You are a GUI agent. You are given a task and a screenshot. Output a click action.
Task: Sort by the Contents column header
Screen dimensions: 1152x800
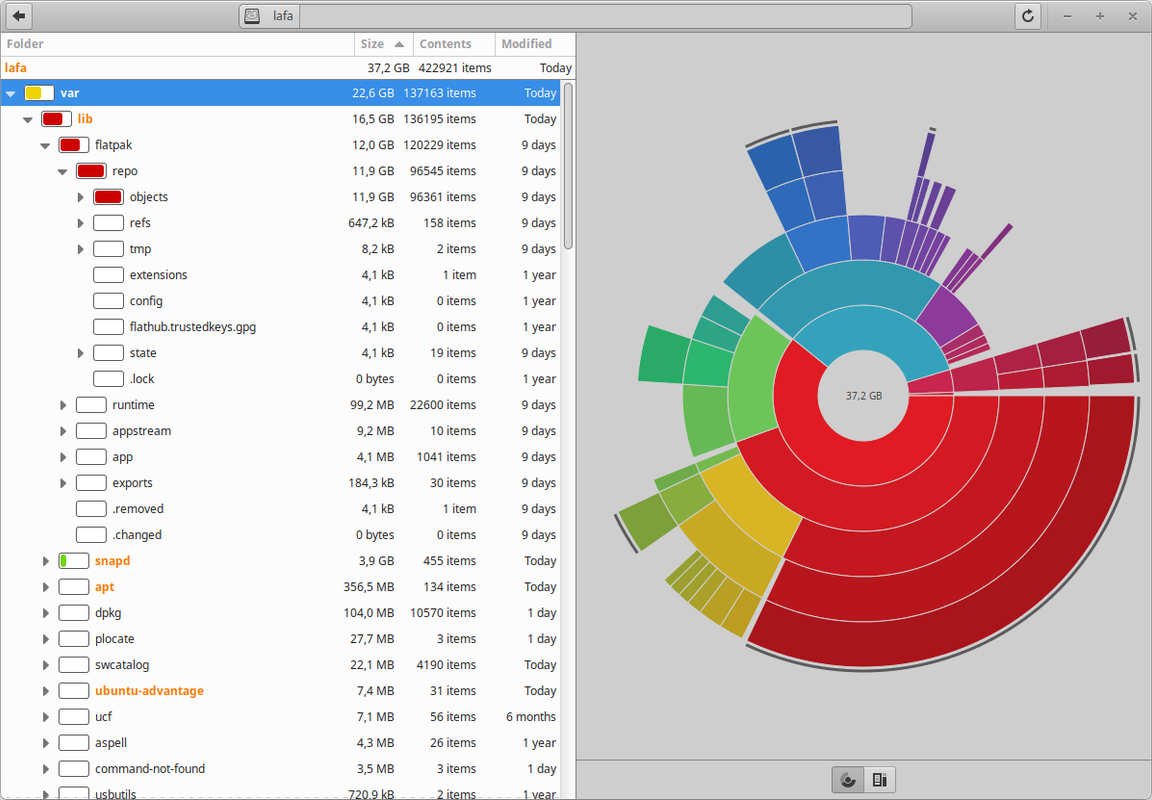pyautogui.click(x=453, y=44)
